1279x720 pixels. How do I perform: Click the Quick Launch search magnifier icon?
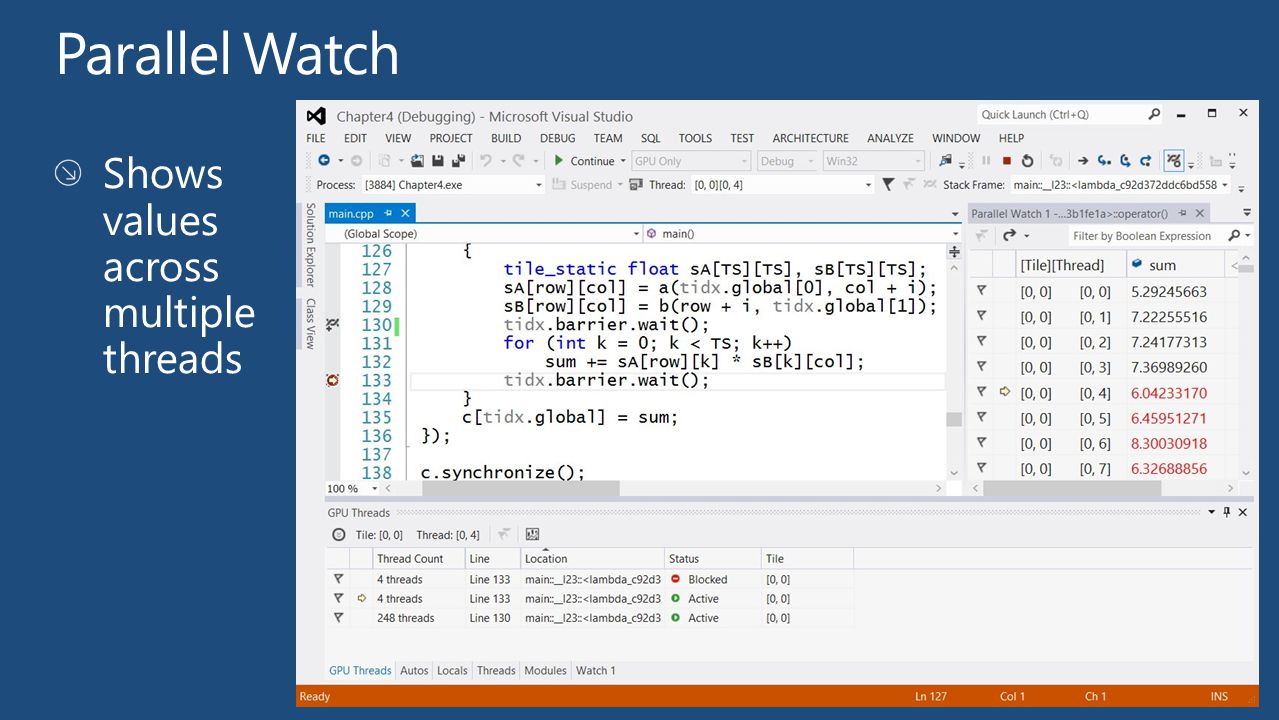click(x=1154, y=114)
